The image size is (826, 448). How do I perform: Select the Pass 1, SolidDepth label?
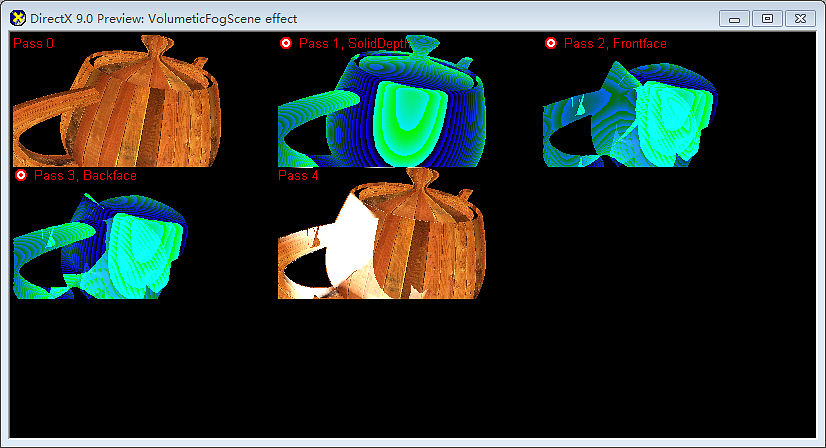click(354, 44)
